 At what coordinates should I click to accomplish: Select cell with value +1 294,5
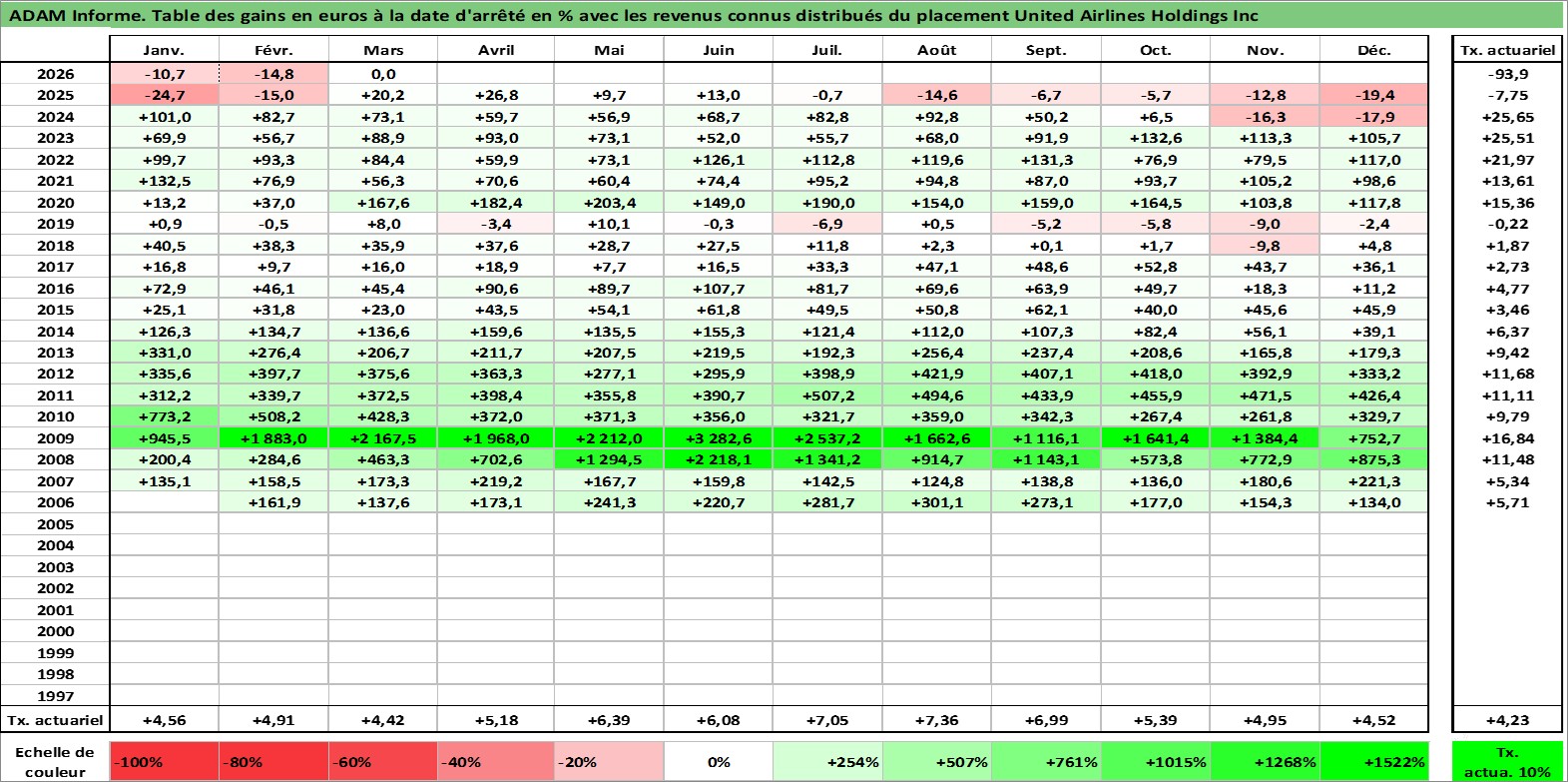tap(609, 459)
